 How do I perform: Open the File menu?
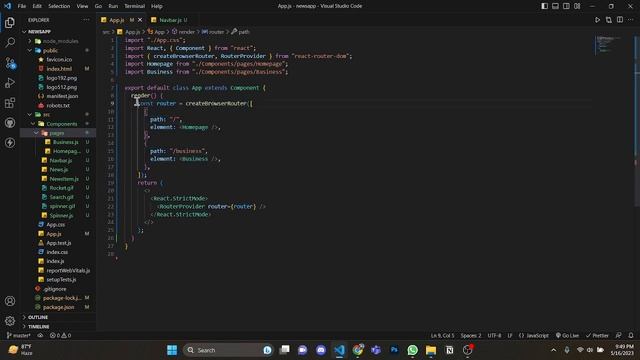click(x=22, y=6)
